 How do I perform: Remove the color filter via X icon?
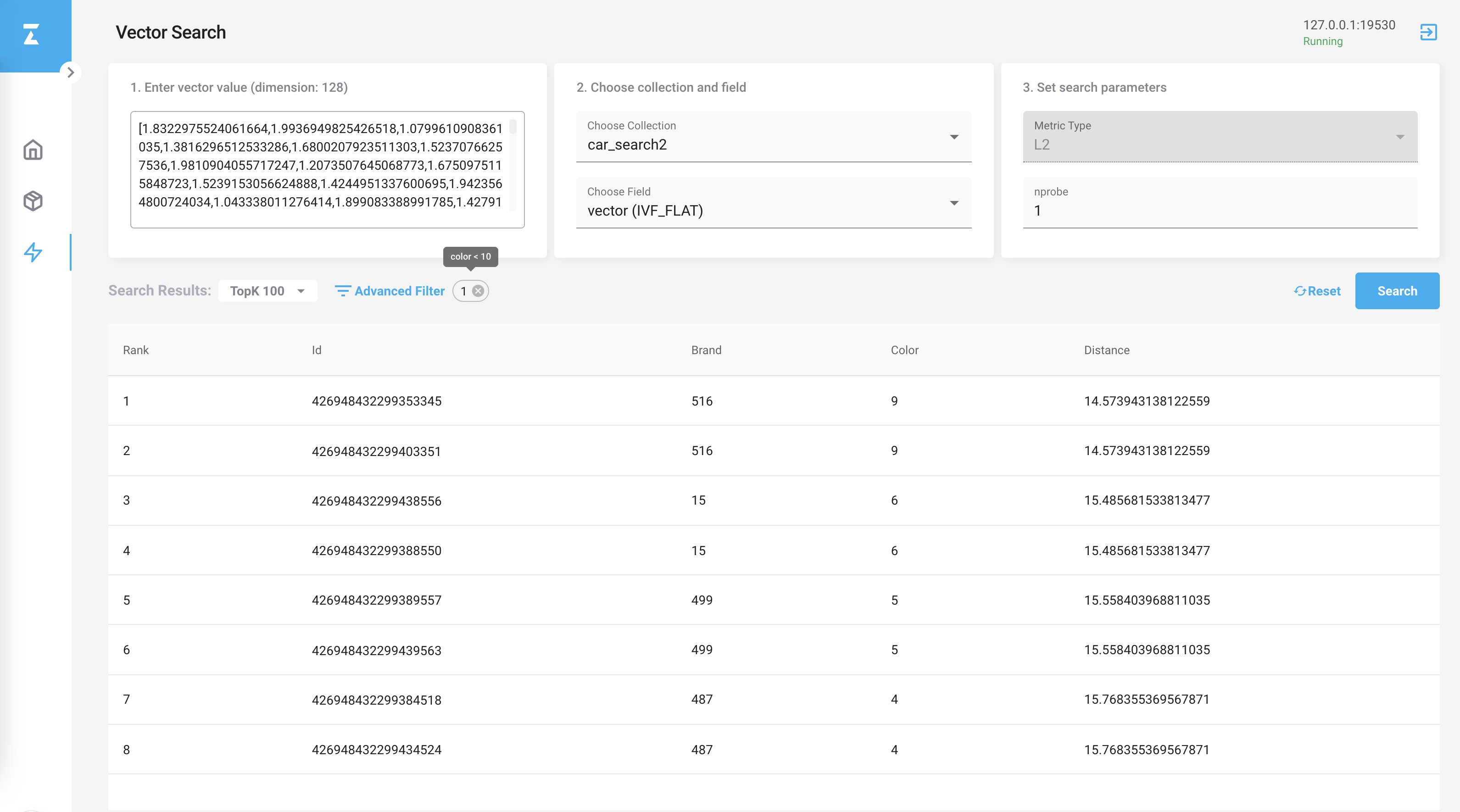click(x=479, y=291)
